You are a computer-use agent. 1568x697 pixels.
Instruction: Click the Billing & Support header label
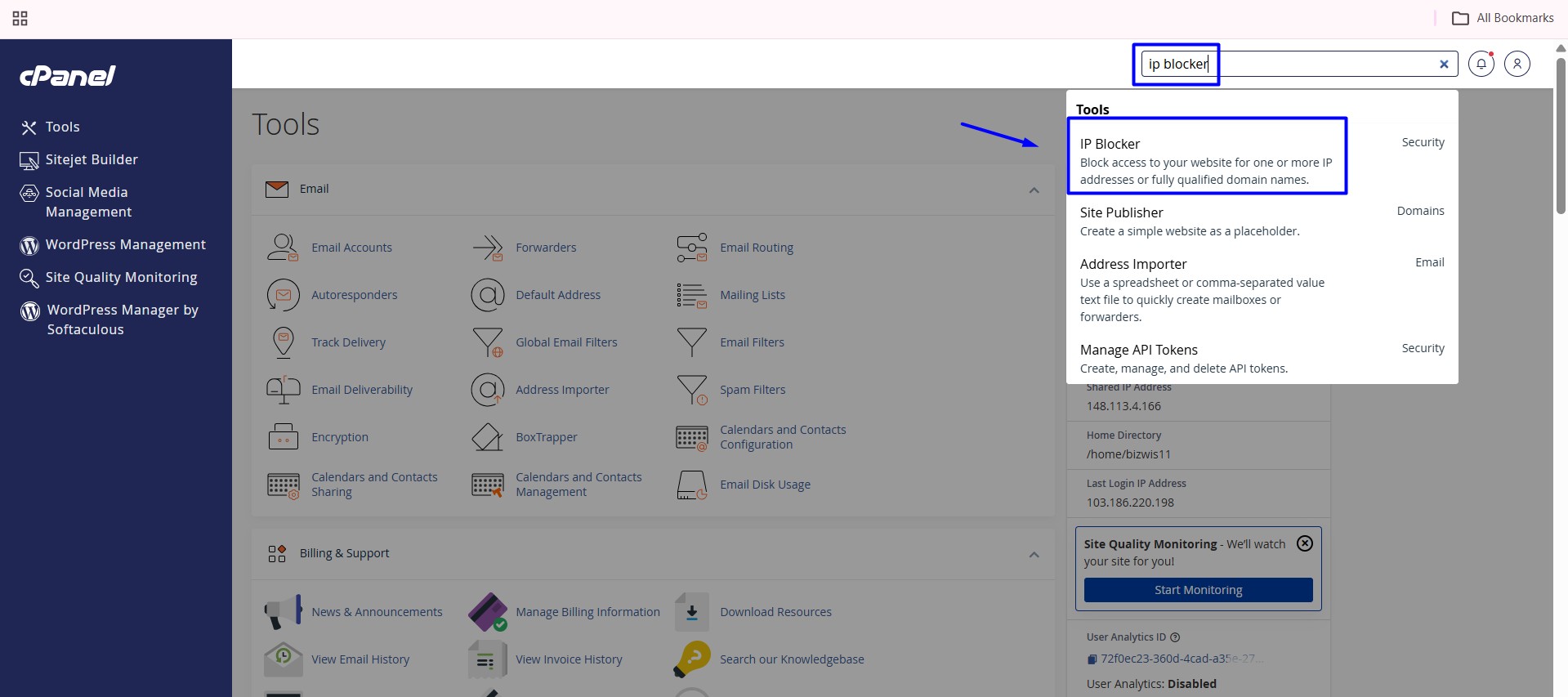[x=344, y=553]
